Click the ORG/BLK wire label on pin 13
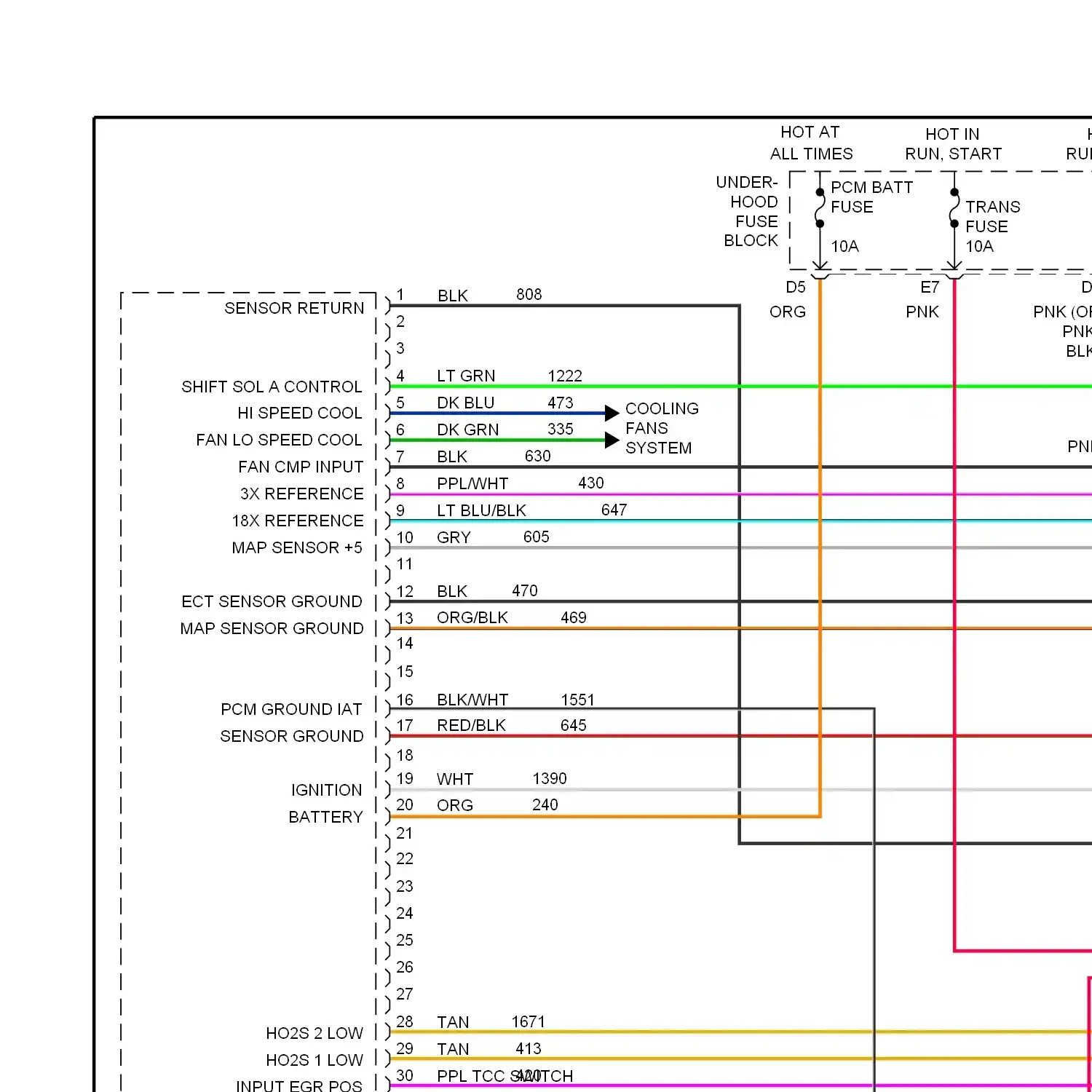Viewport: 1092px width, 1092px height. [x=472, y=617]
